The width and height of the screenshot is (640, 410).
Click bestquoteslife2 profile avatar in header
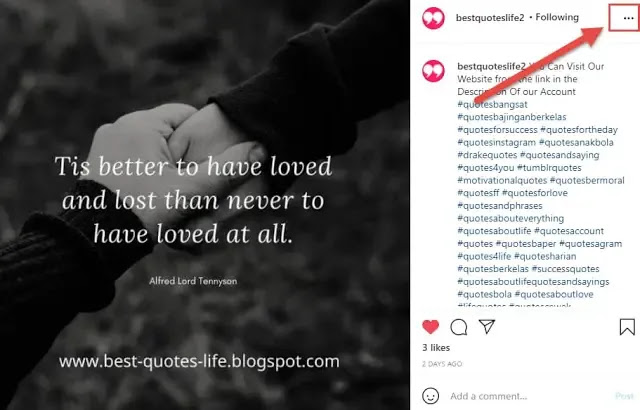point(433,18)
